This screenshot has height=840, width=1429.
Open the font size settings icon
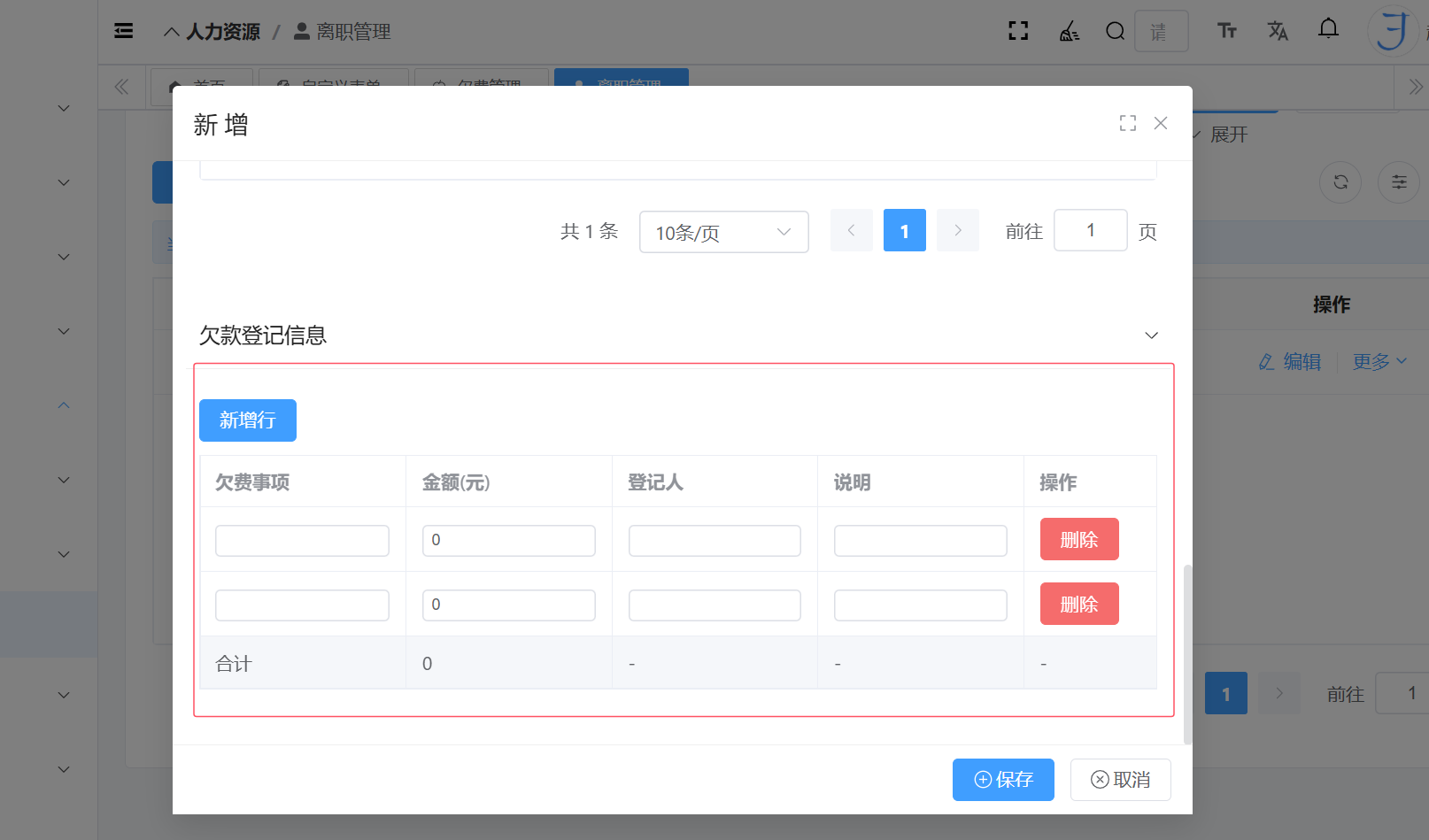pos(1226,31)
